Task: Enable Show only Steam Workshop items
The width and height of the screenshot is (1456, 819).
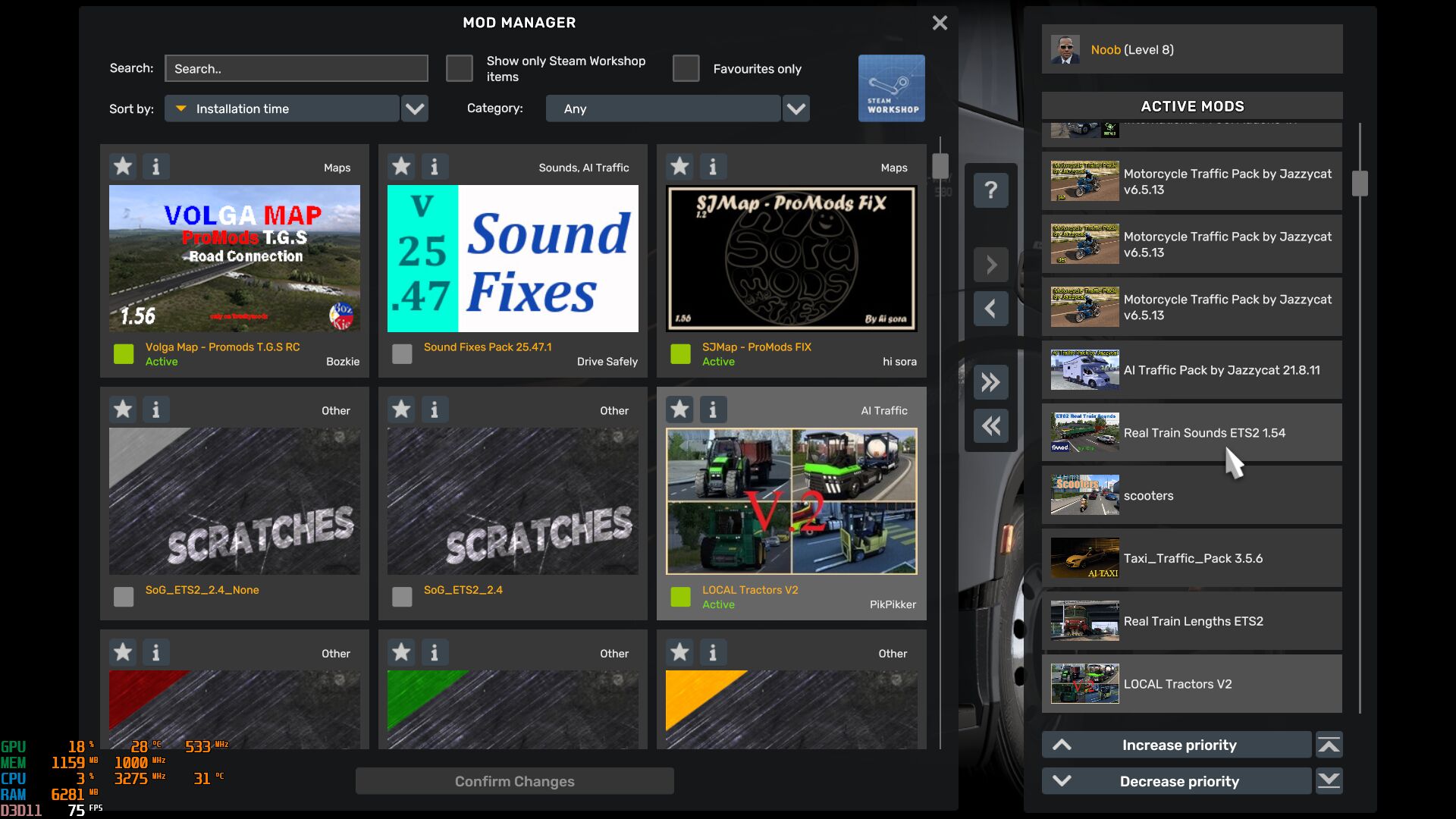Action: (x=459, y=68)
